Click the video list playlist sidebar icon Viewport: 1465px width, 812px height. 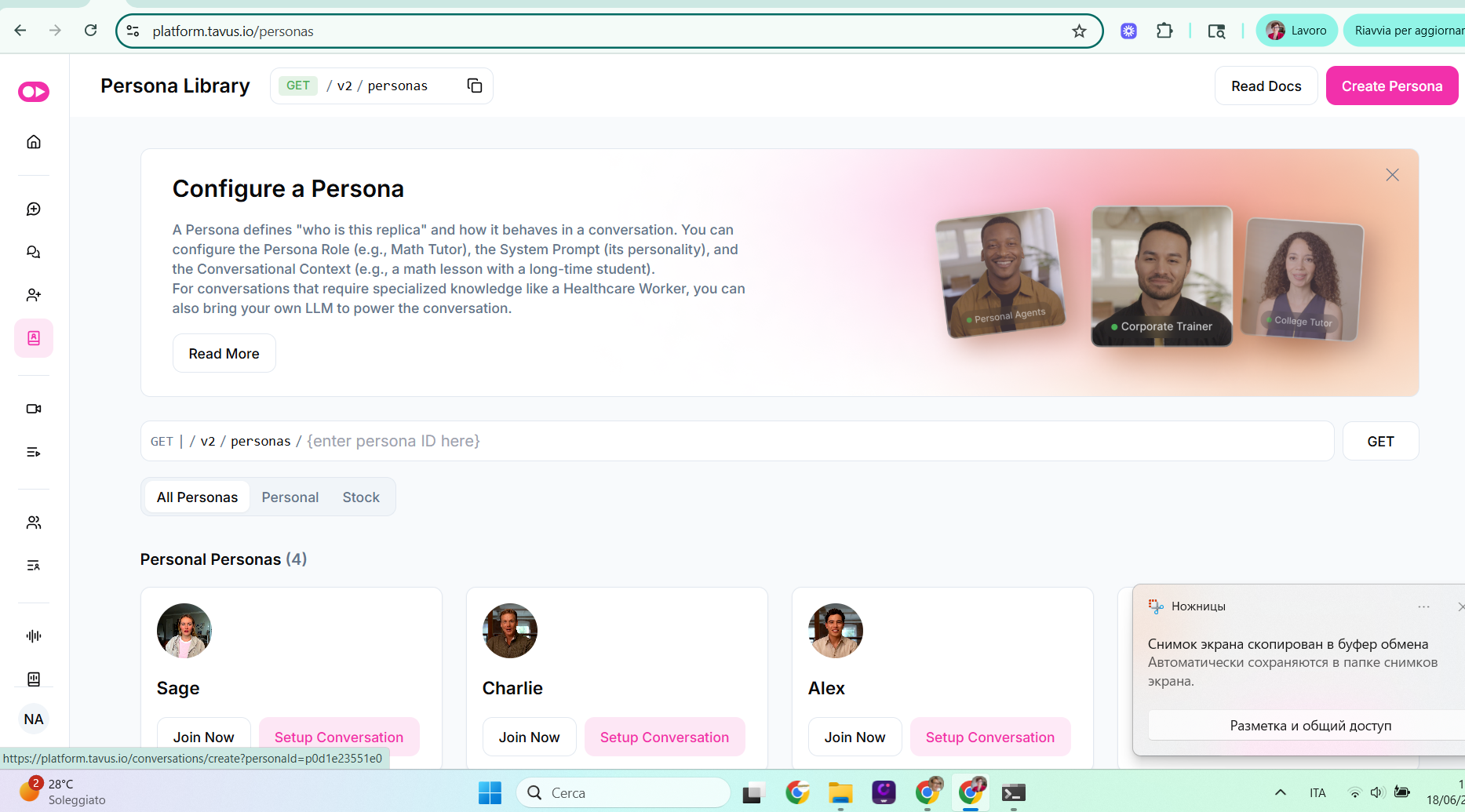click(x=34, y=452)
